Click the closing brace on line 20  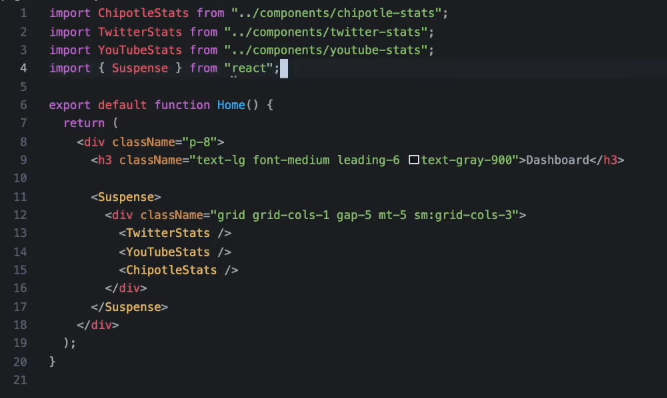52,362
